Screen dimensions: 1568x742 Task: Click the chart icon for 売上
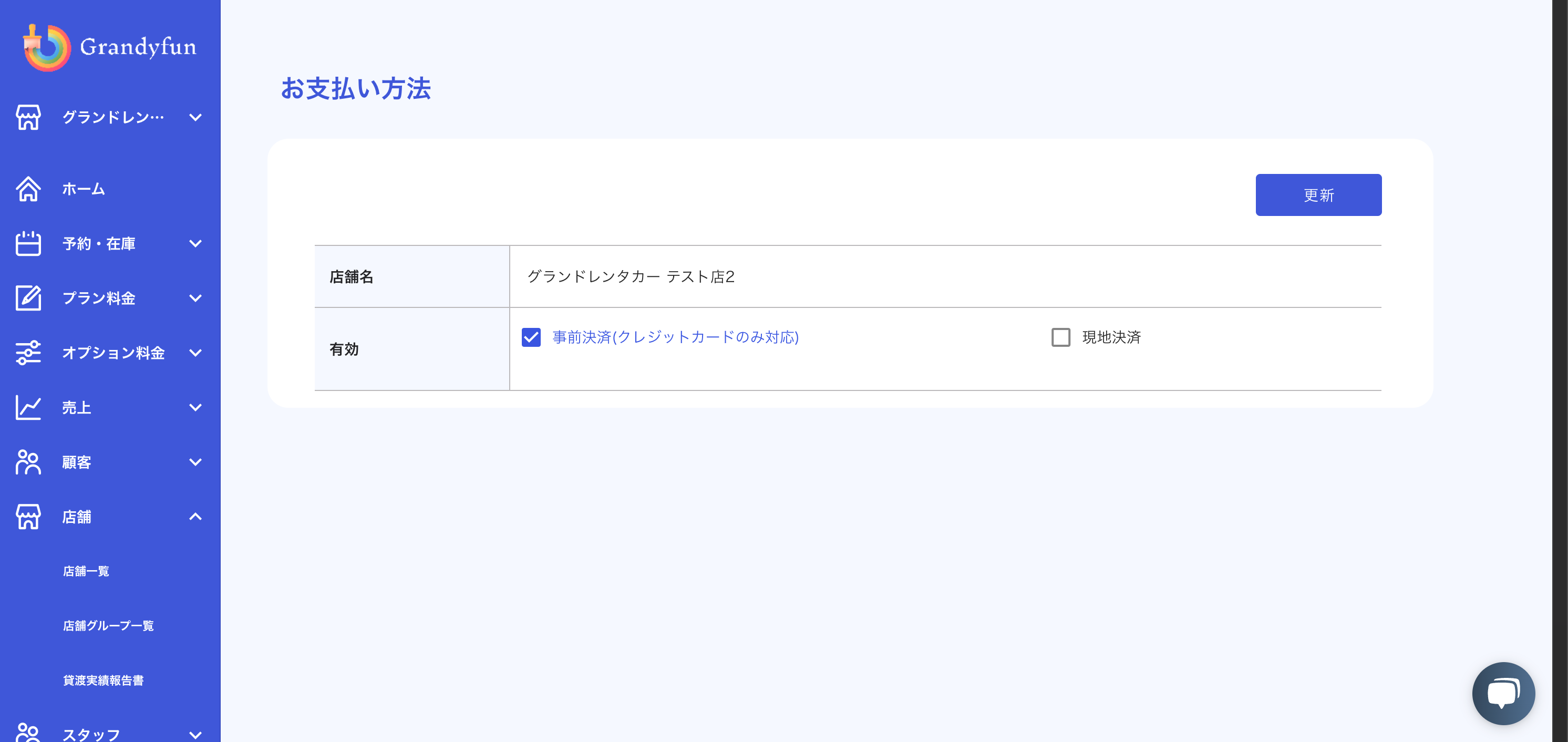pyautogui.click(x=28, y=407)
